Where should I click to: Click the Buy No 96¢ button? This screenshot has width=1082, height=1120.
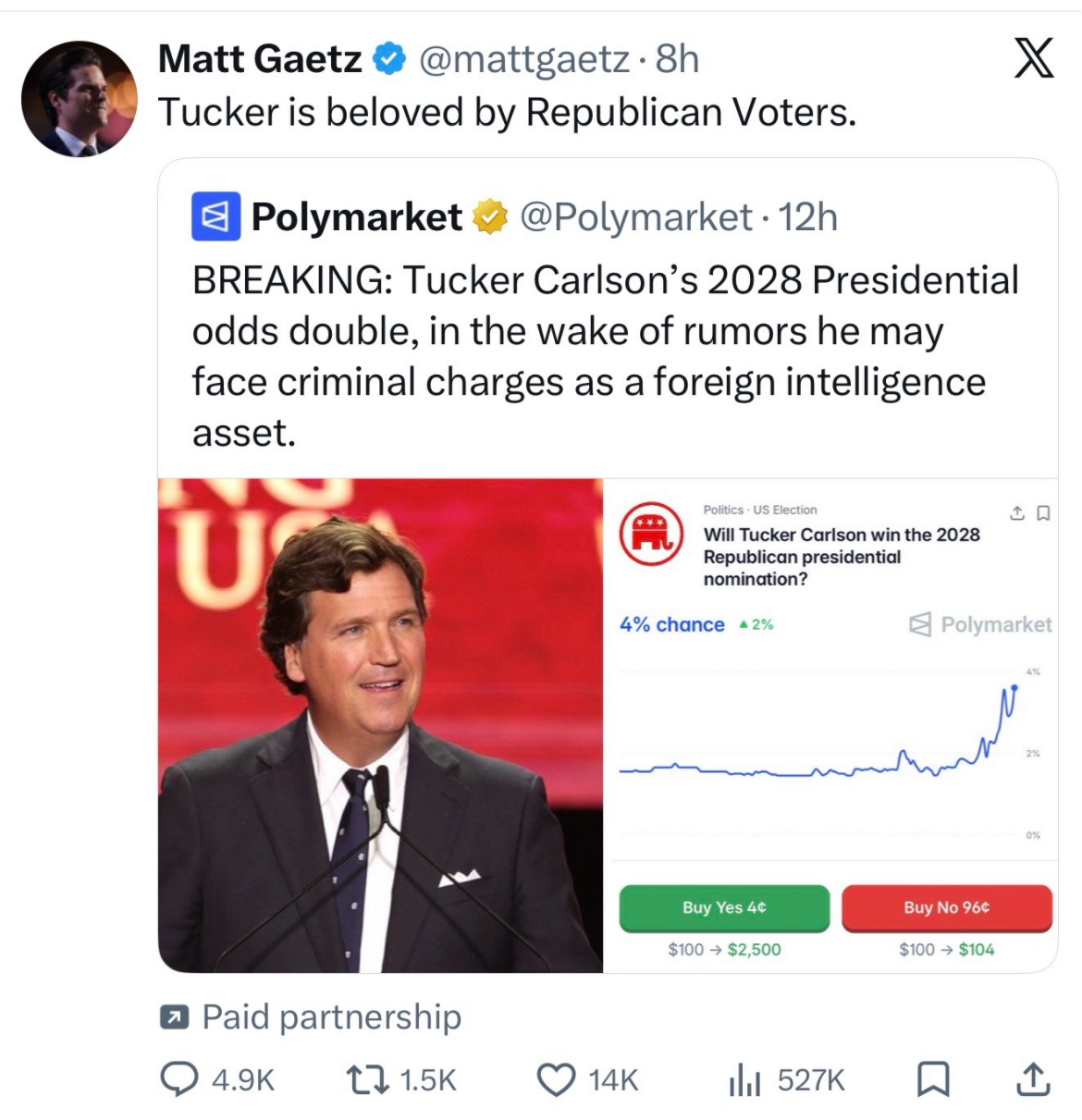[947, 907]
